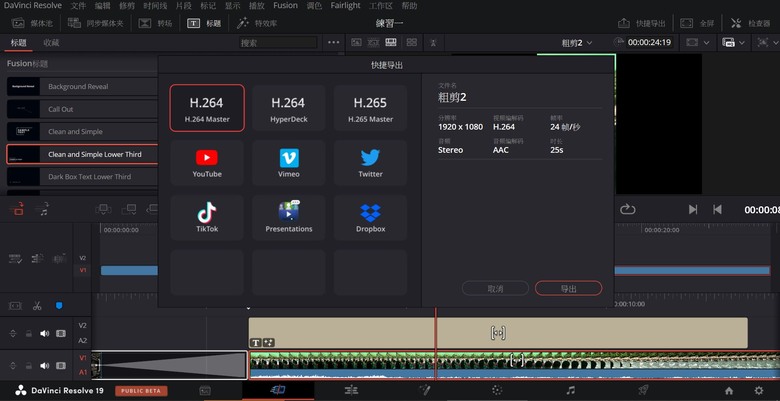780x401 pixels.
Task: Mute track V1/A1 audio speaker
Action: click(45, 366)
